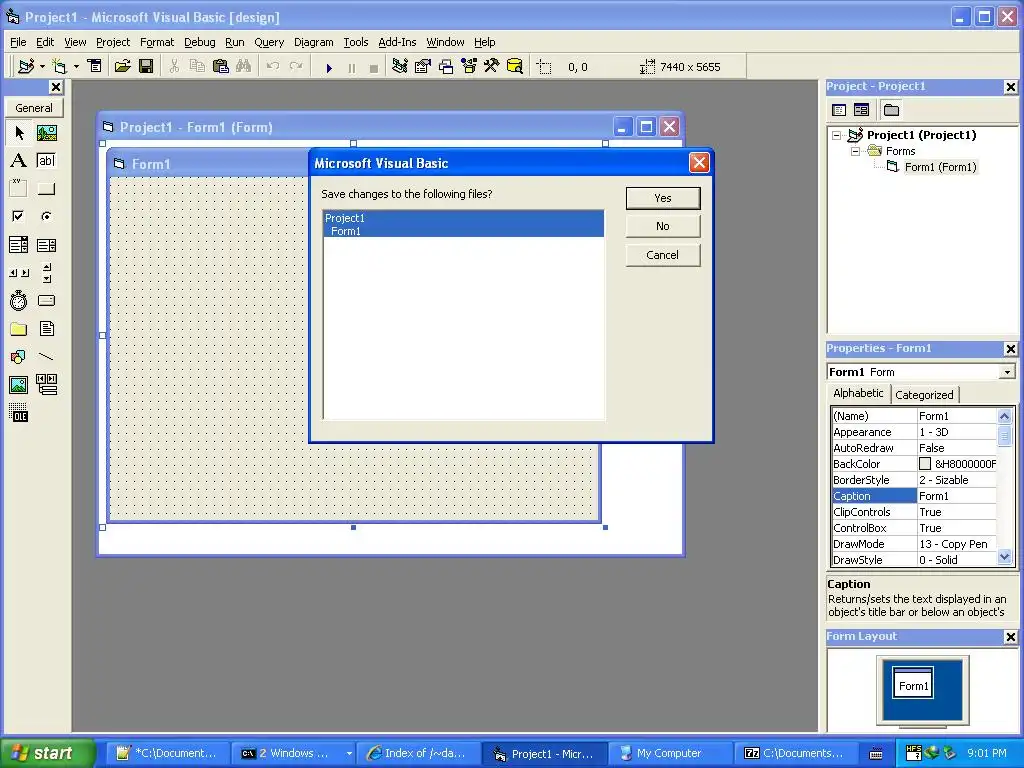Open the Object Browser toolbar icon
Viewport: 1024px width, 768px height.
[x=469, y=67]
